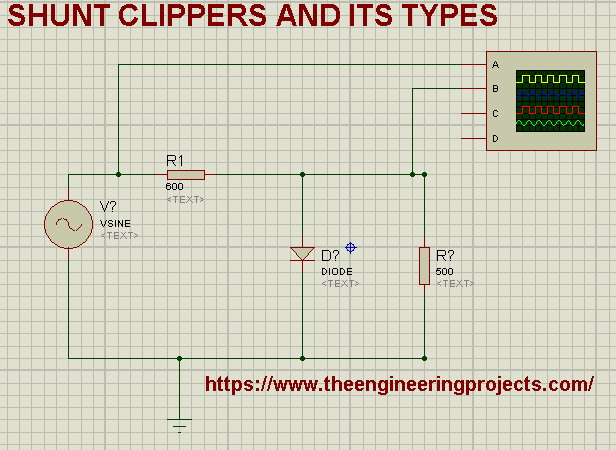The width and height of the screenshot is (616, 450).
Task: Click the ground terminal symbol
Action: coord(179,425)
